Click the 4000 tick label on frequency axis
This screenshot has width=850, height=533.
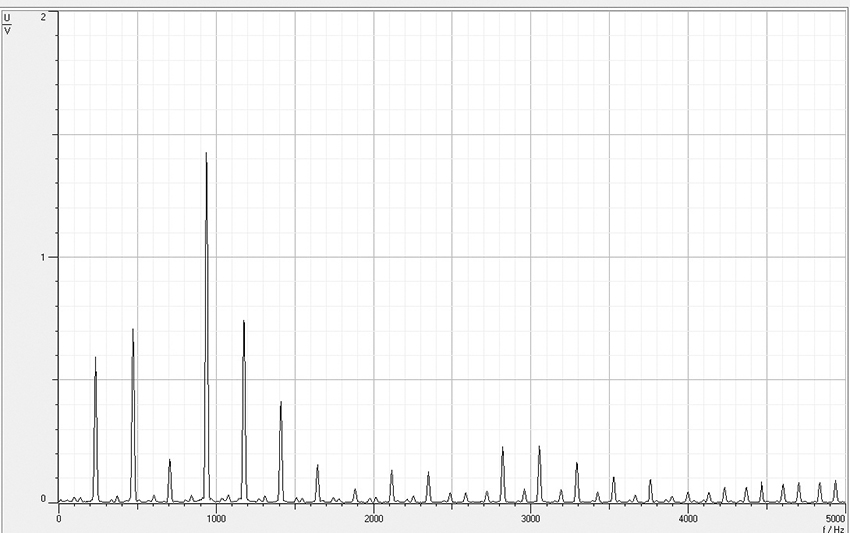(x=687, y=518)
